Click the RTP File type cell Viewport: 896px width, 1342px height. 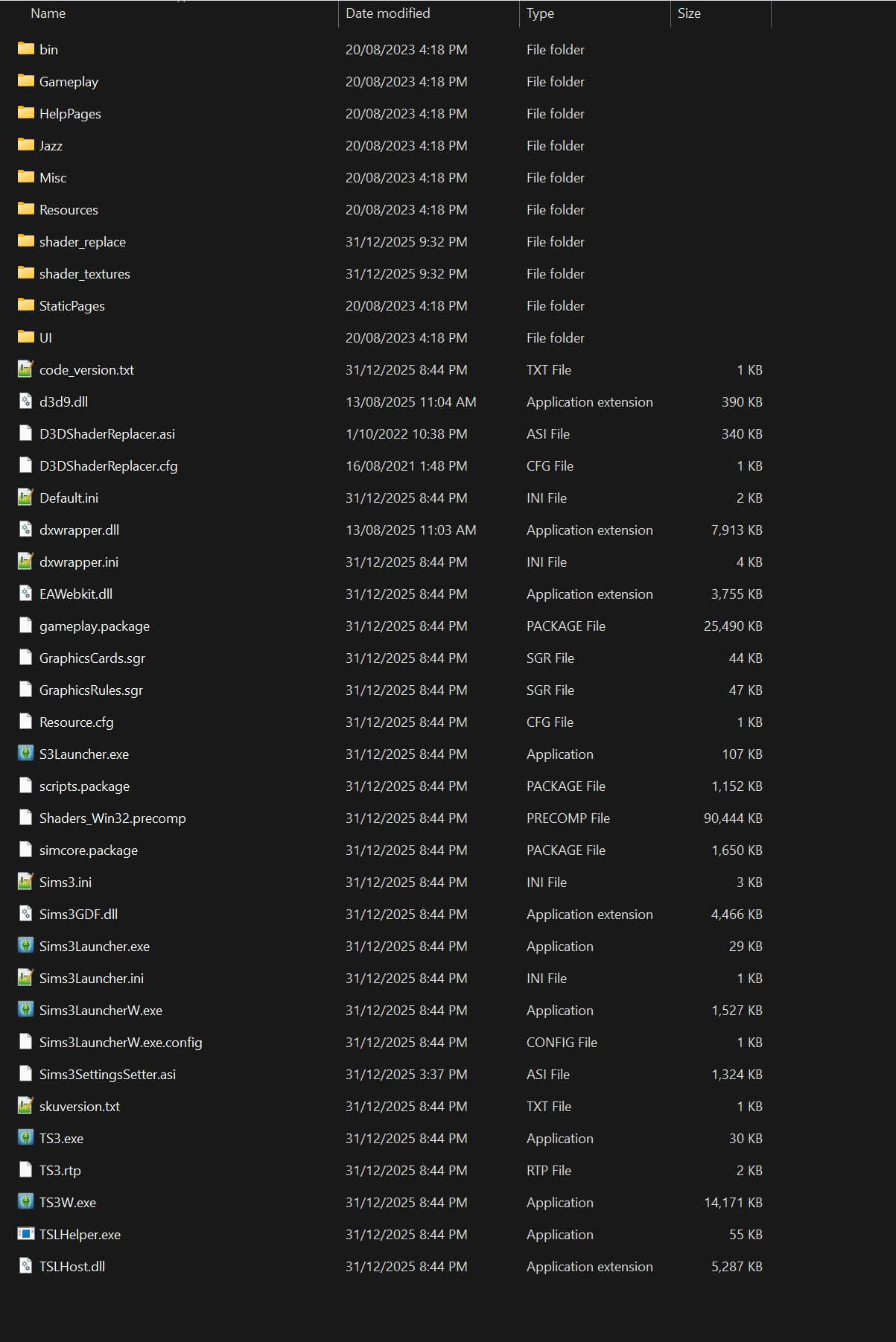coord(549,1170)
